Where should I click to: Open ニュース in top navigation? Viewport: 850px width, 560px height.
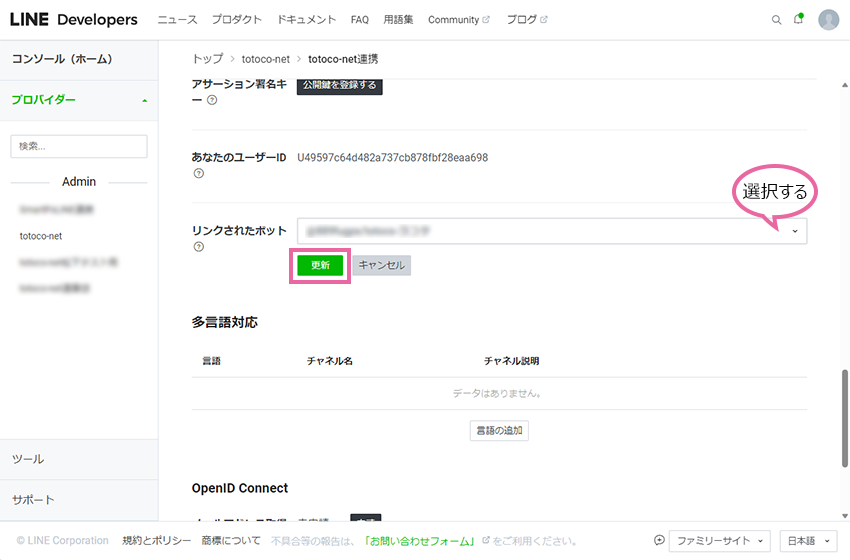point(177,20)
